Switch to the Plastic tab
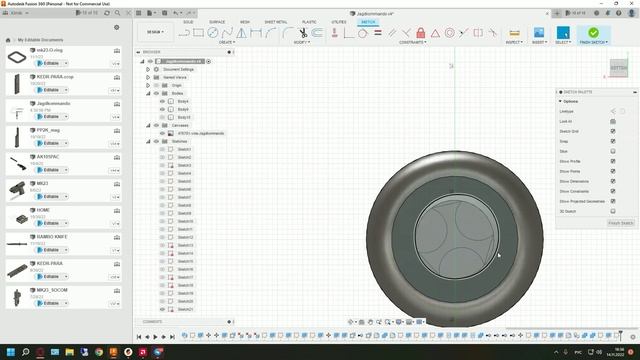The height and width of the screenshot is (360, 640). pos(309,22)
